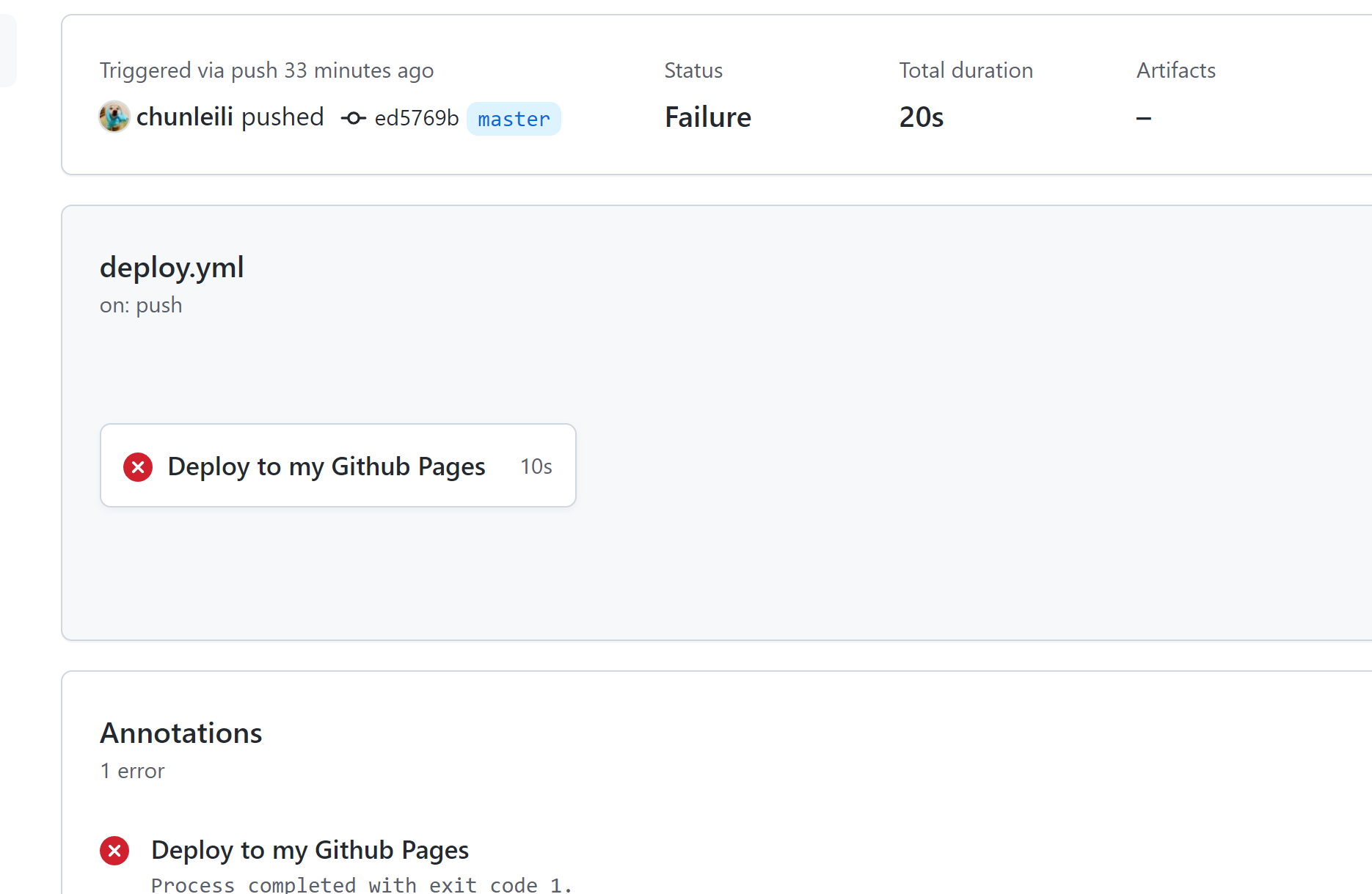Image resolution: width=1372 pixels, height=894 pixels.
Task: Open commit ed5769b details
Action: (x=416, y=117)
